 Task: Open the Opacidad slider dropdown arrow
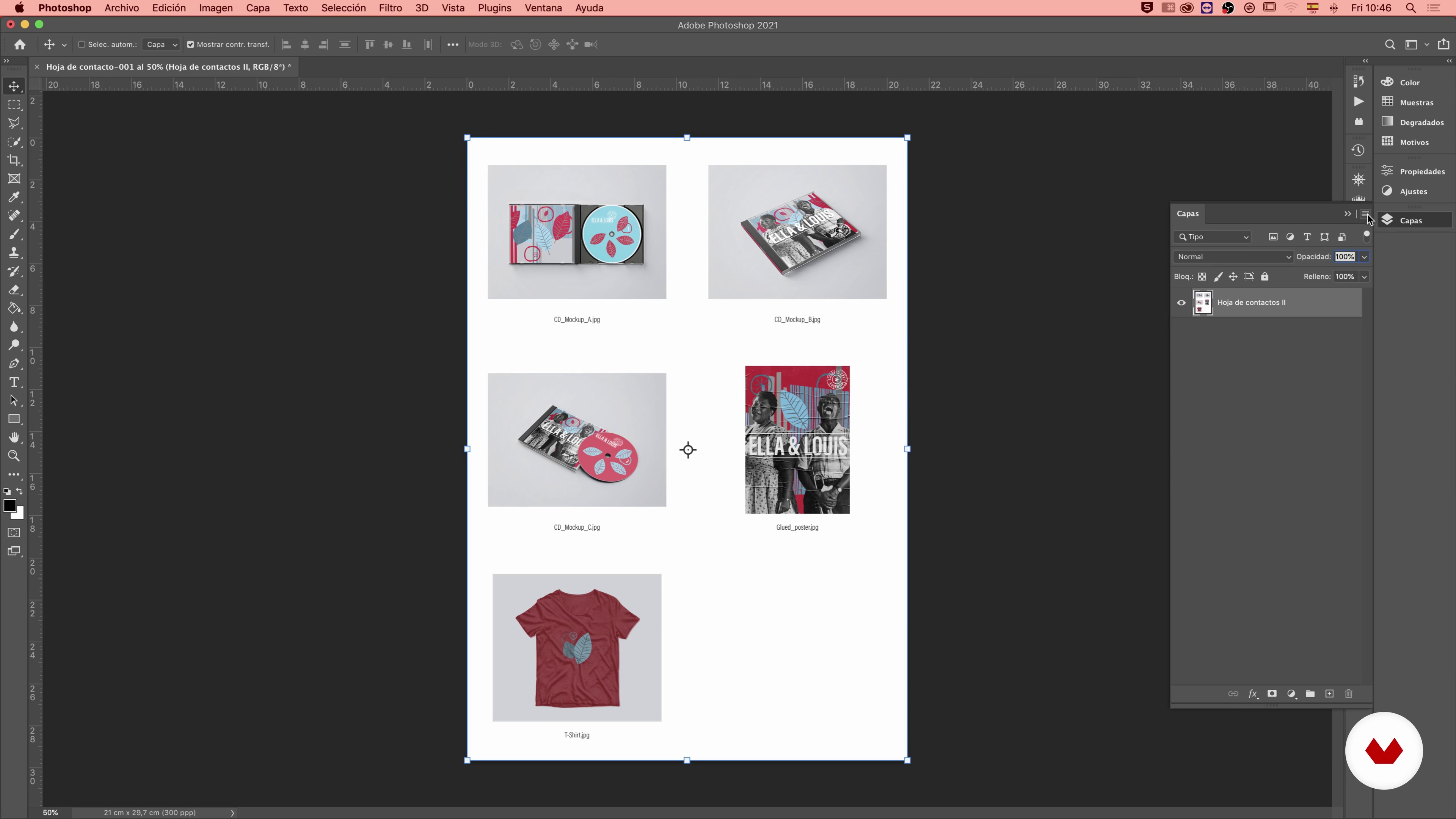pos(1364,257)
